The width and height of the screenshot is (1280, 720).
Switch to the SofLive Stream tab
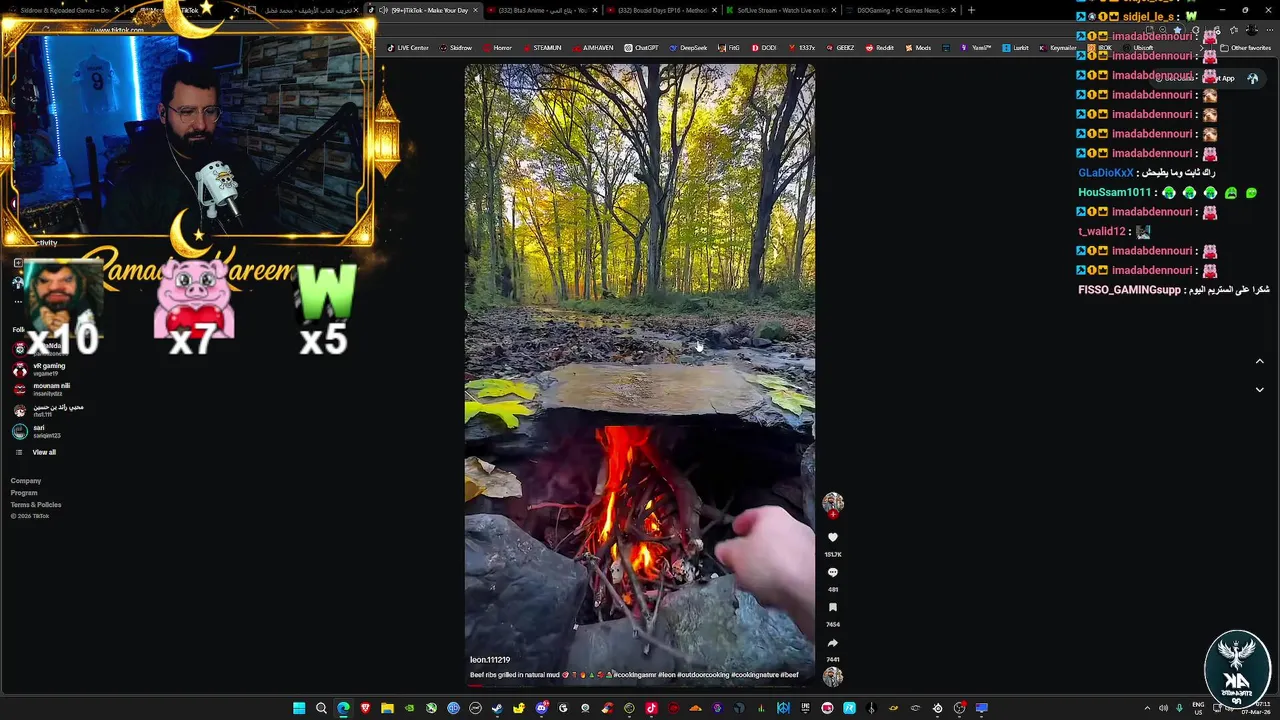782,10
